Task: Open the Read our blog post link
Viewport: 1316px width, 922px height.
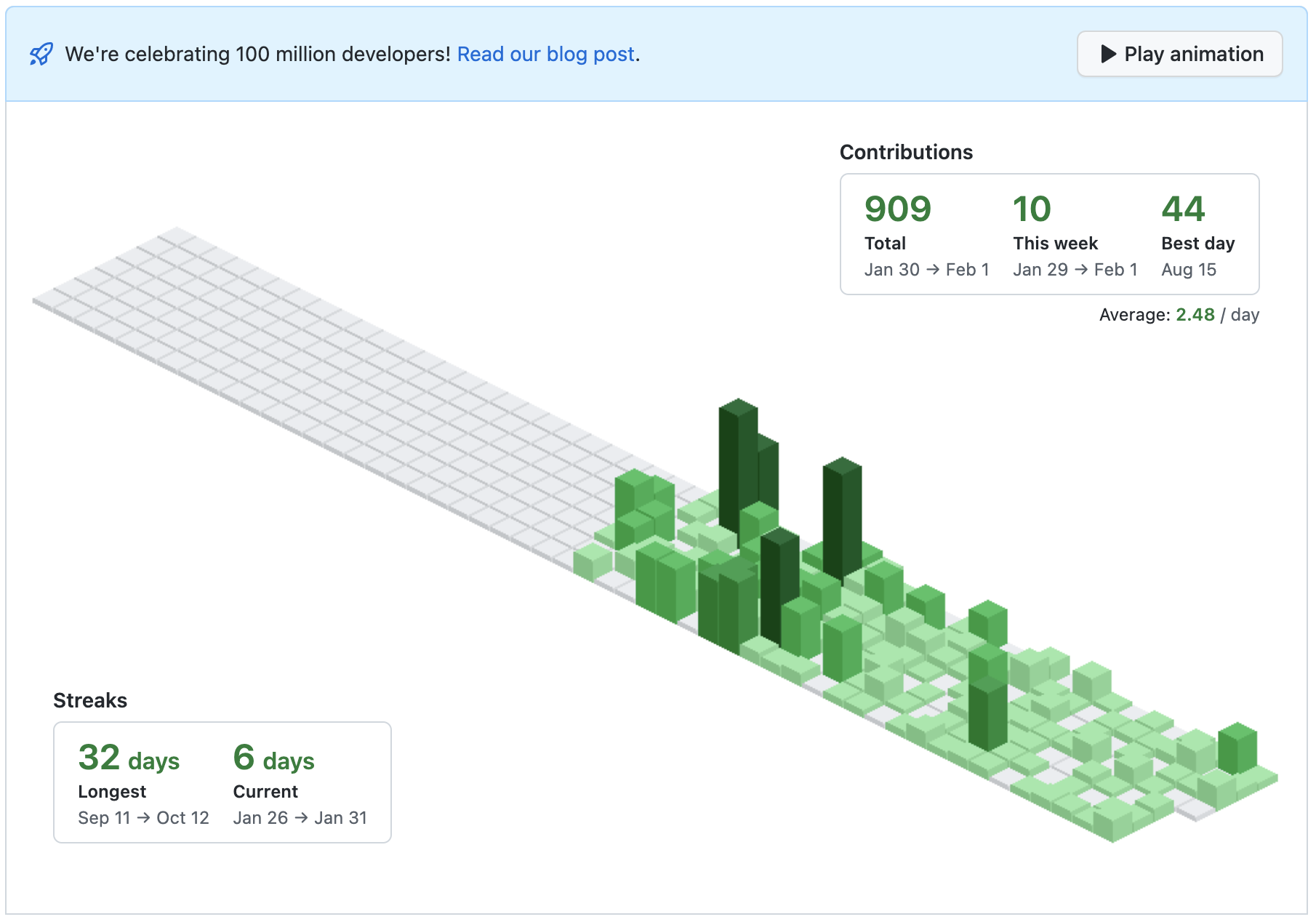Action: 545,54
